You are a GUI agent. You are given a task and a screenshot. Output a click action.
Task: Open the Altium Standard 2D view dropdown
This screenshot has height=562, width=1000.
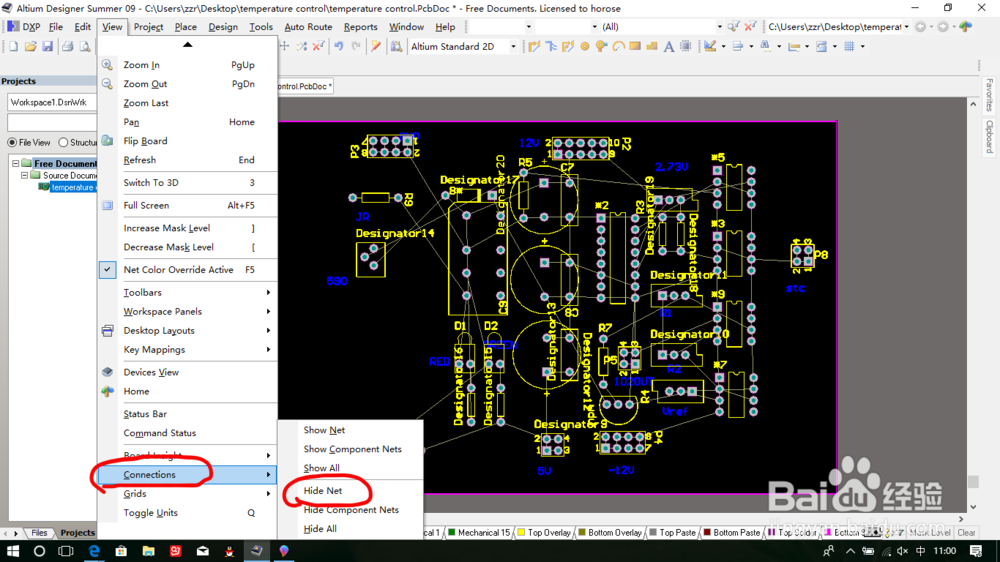[513, 47]
